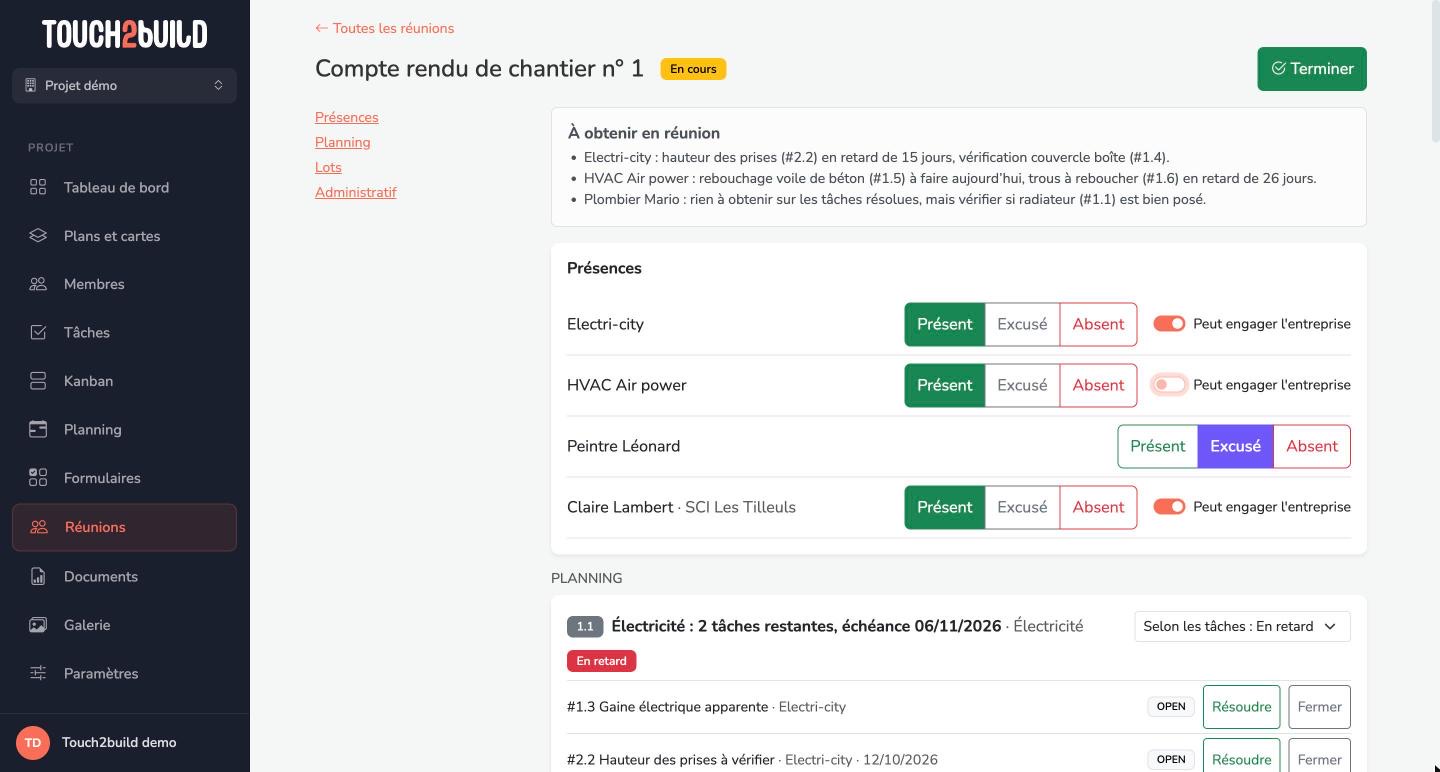Click the Documents file icon
This screenshot has height=772, width=1440.
tap(38, 576)
